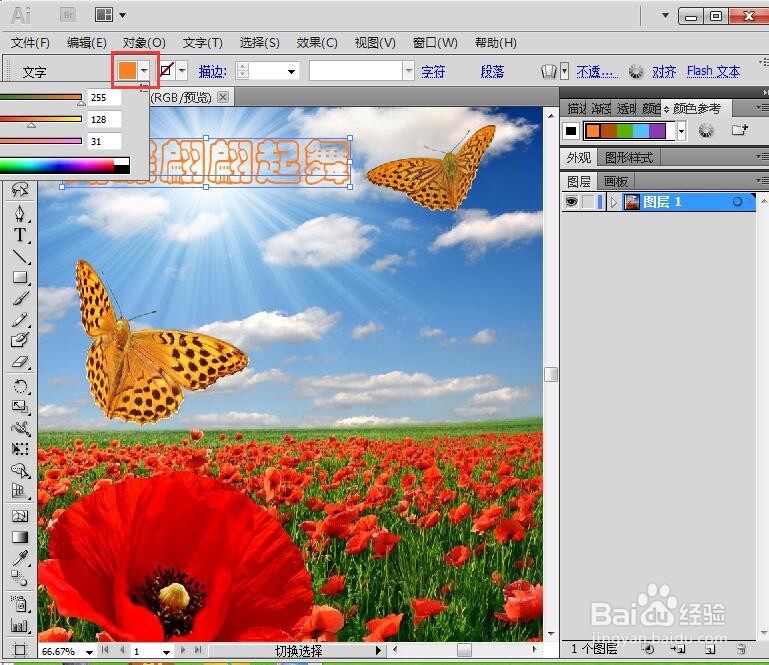Expand the 图层 1 disclosure triangle

tap(613, 202)
